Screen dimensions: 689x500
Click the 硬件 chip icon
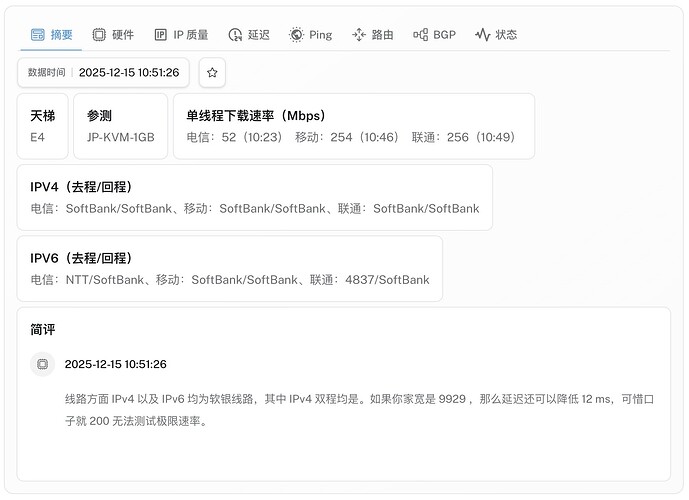pos(99,35)
